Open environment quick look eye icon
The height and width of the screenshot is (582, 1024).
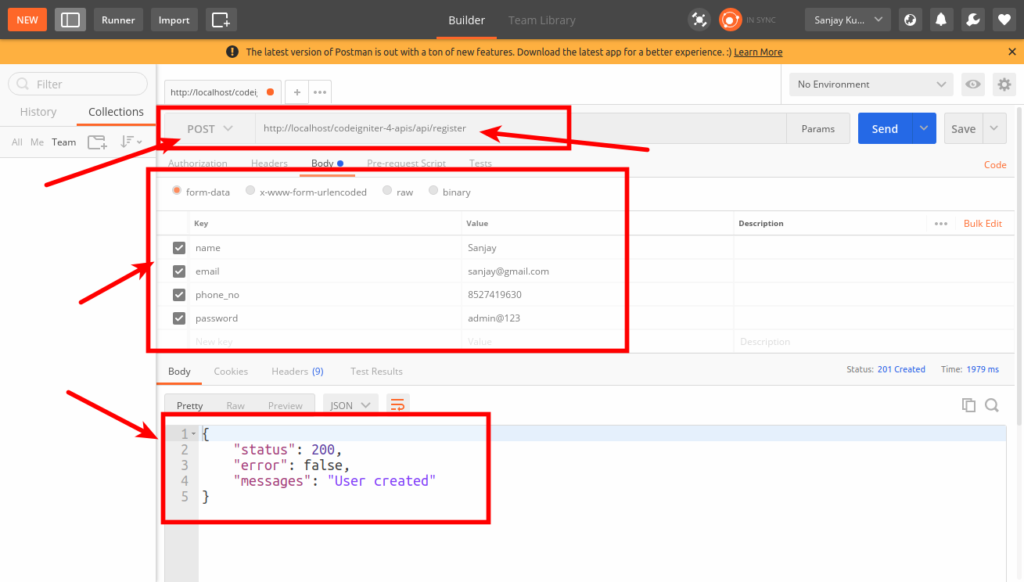pos(973,84)
